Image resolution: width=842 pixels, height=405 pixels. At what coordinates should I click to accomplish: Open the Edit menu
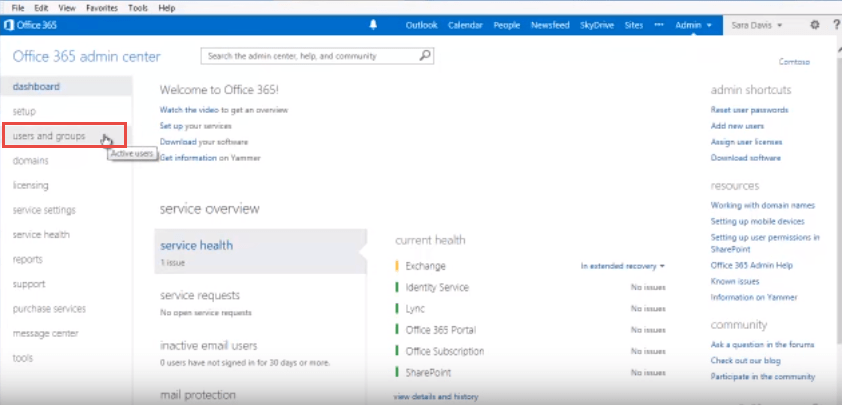[x=41, y=8]
